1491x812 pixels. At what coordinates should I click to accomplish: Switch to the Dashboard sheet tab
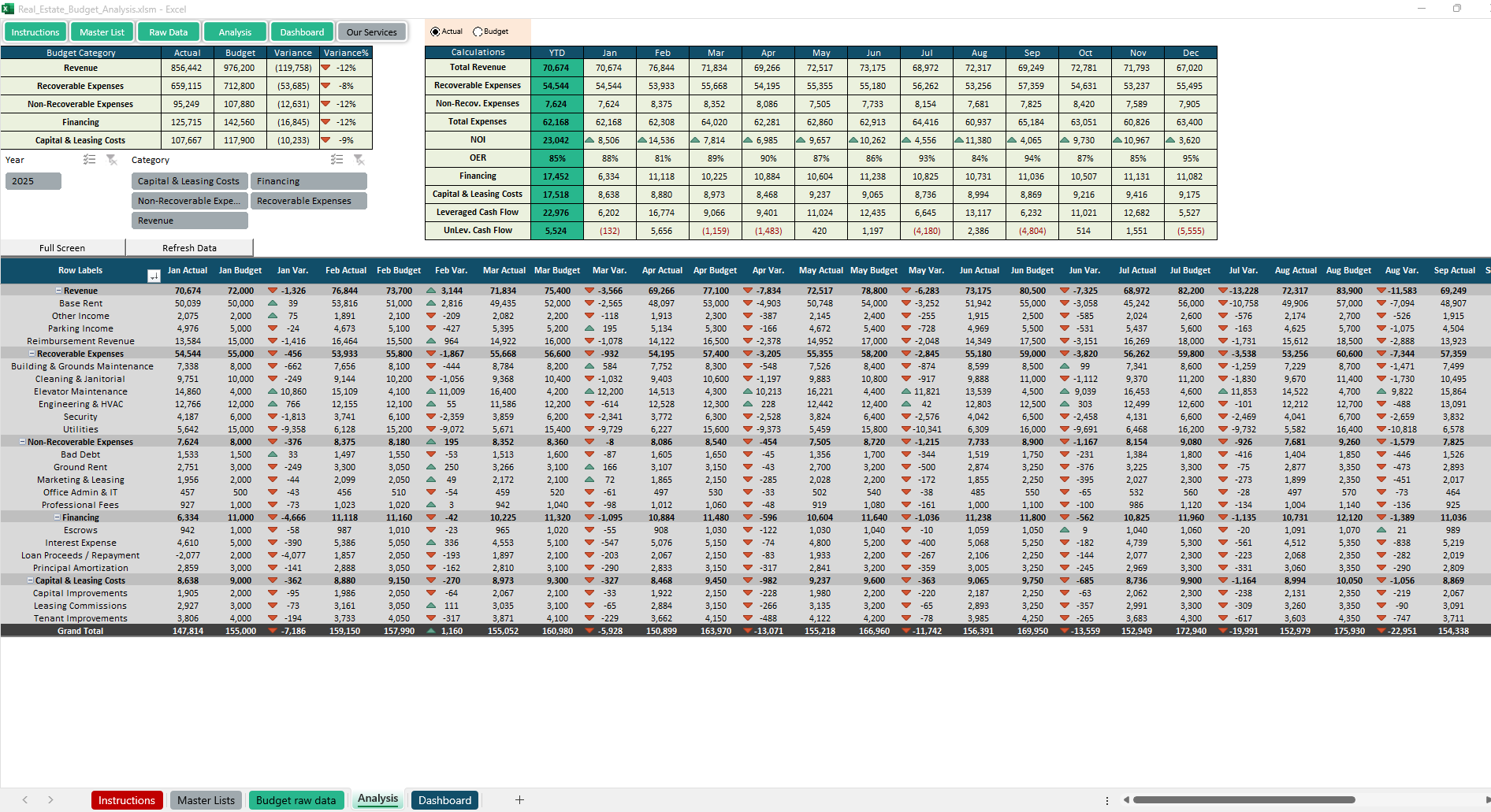tap(444, 800)
